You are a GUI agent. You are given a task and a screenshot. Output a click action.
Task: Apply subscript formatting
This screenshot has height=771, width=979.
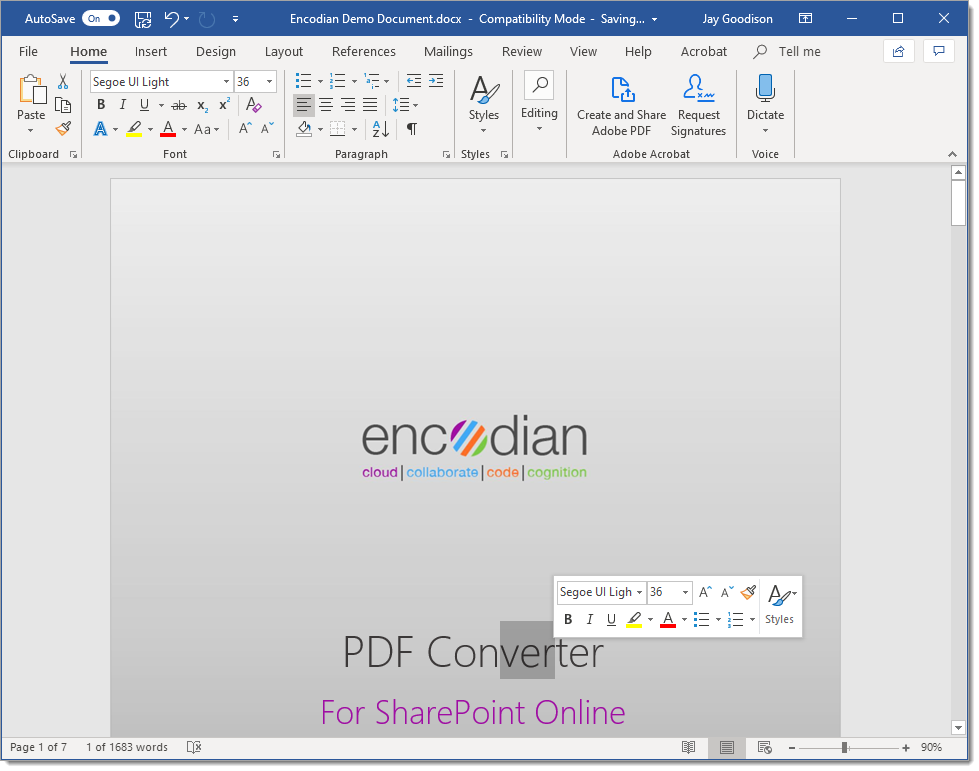click(202, 106)
